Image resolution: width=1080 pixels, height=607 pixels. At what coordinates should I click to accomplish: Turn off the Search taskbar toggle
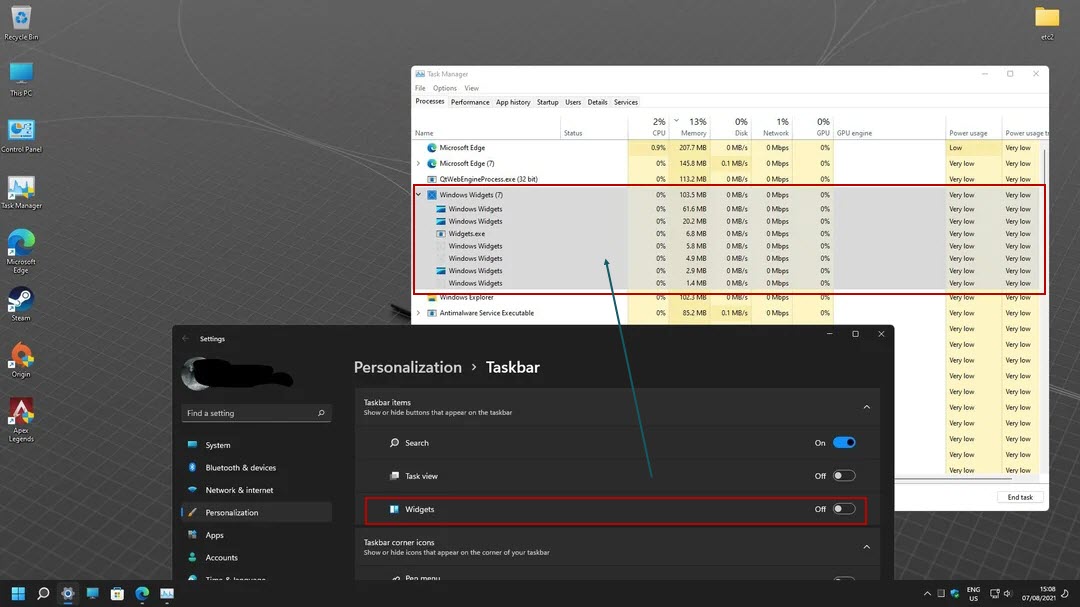point(844,442)
